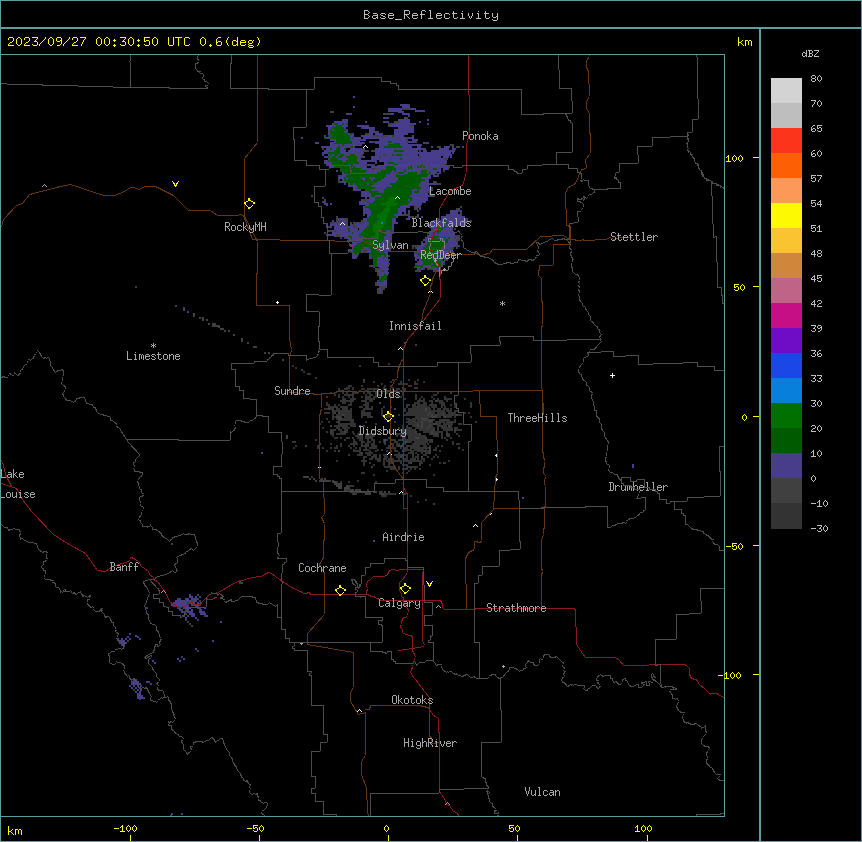Click the Base_Reflectivity title text
862x842 pixels.
point(431,15)
